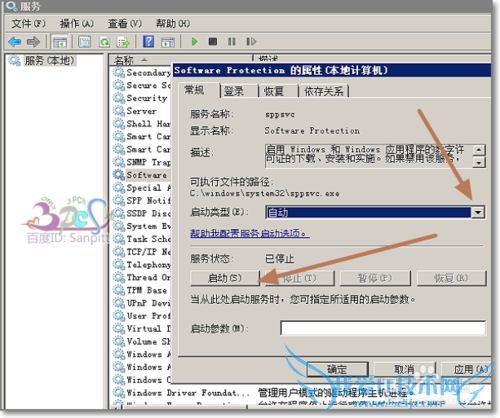The width and height of the screenshot is (500, 418).
Task: Click the Refresh toolbar icon
Action: [x=105, y=42]
